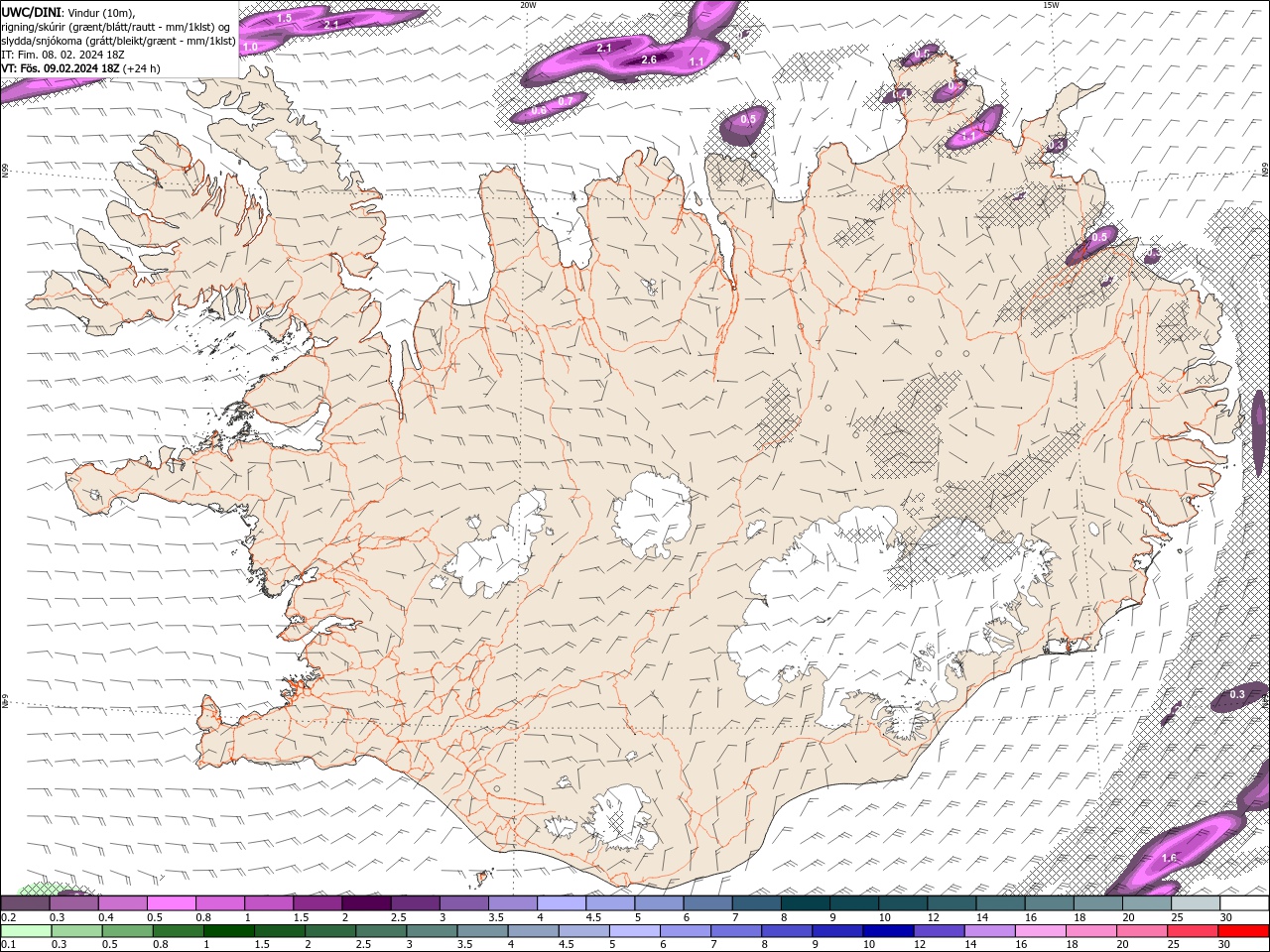Viewport: 1270px width, 952px height.
Task: Click the palest green rain swatch at 0.1
Action: point(26,931)
